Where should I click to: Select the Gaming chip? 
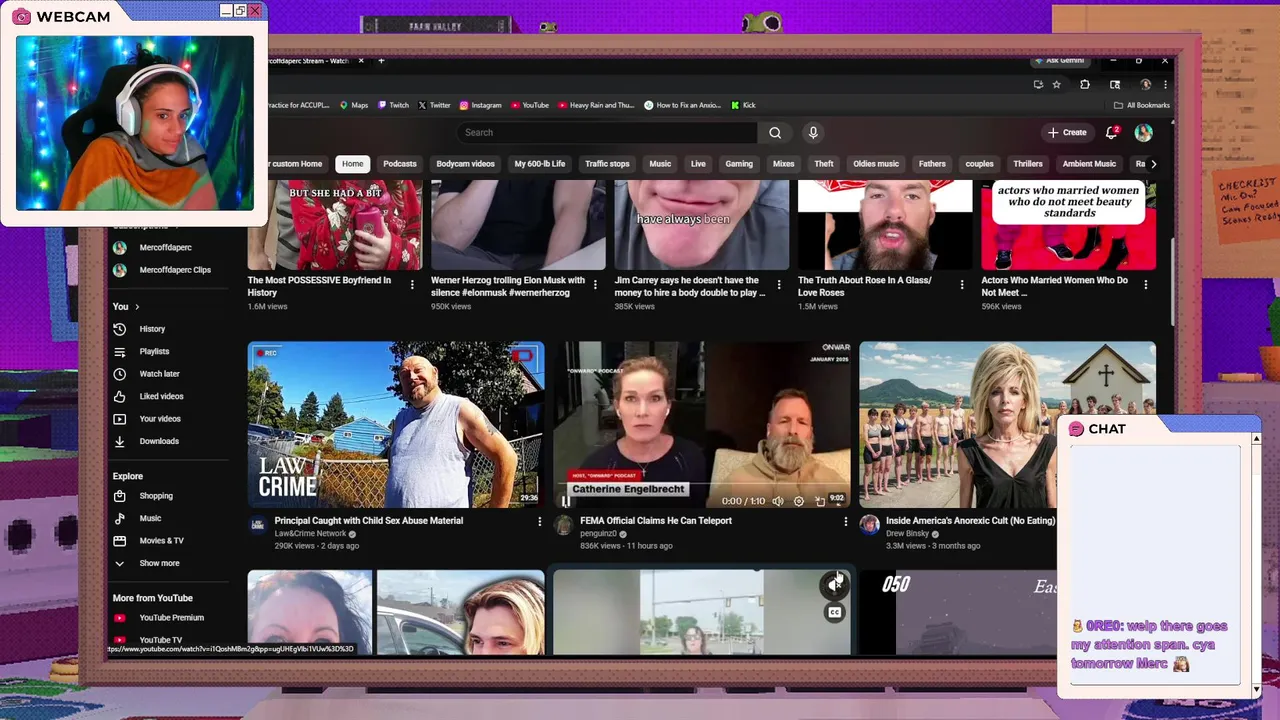pos(739,164)
